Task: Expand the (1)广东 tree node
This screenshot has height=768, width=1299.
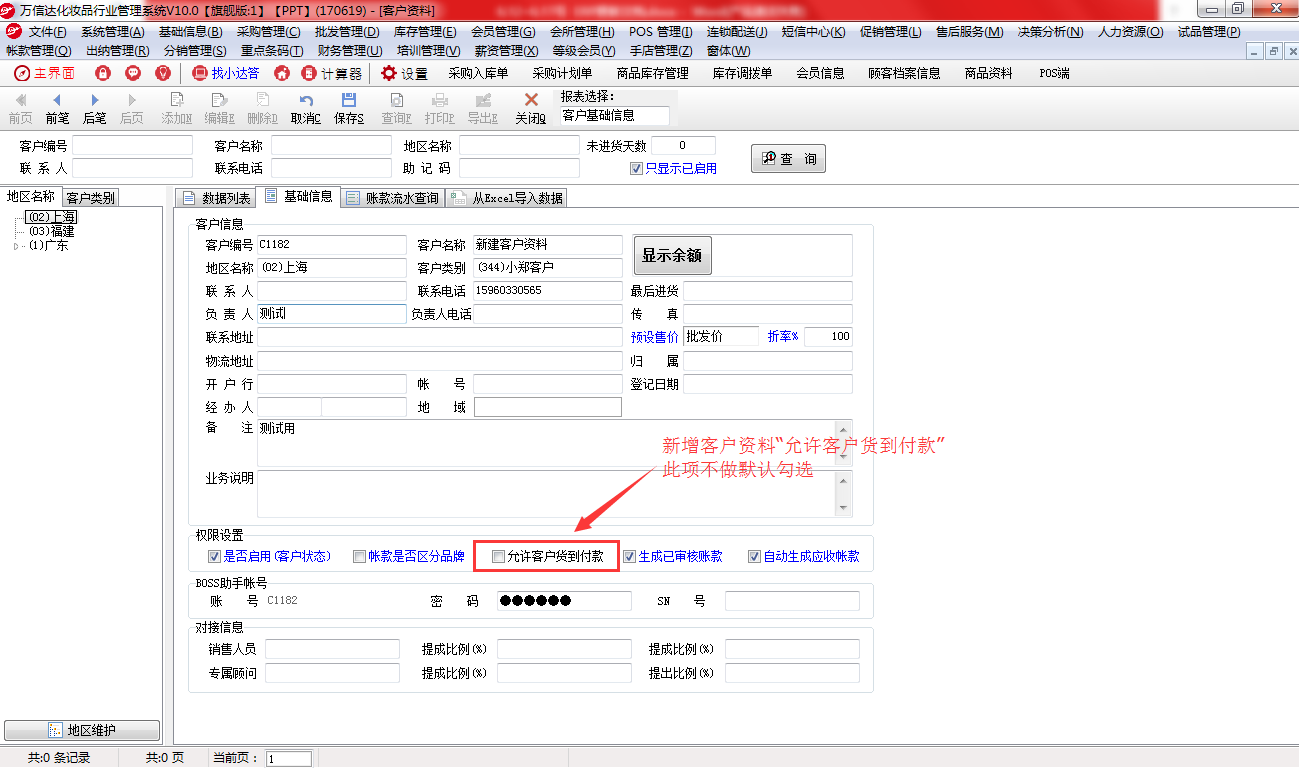Action: pos(16,245)
